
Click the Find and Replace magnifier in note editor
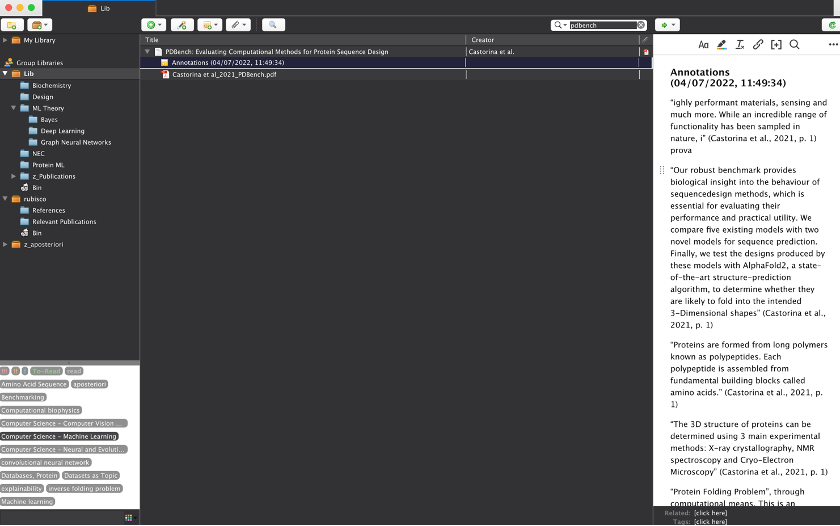click(x=794, y=45)
